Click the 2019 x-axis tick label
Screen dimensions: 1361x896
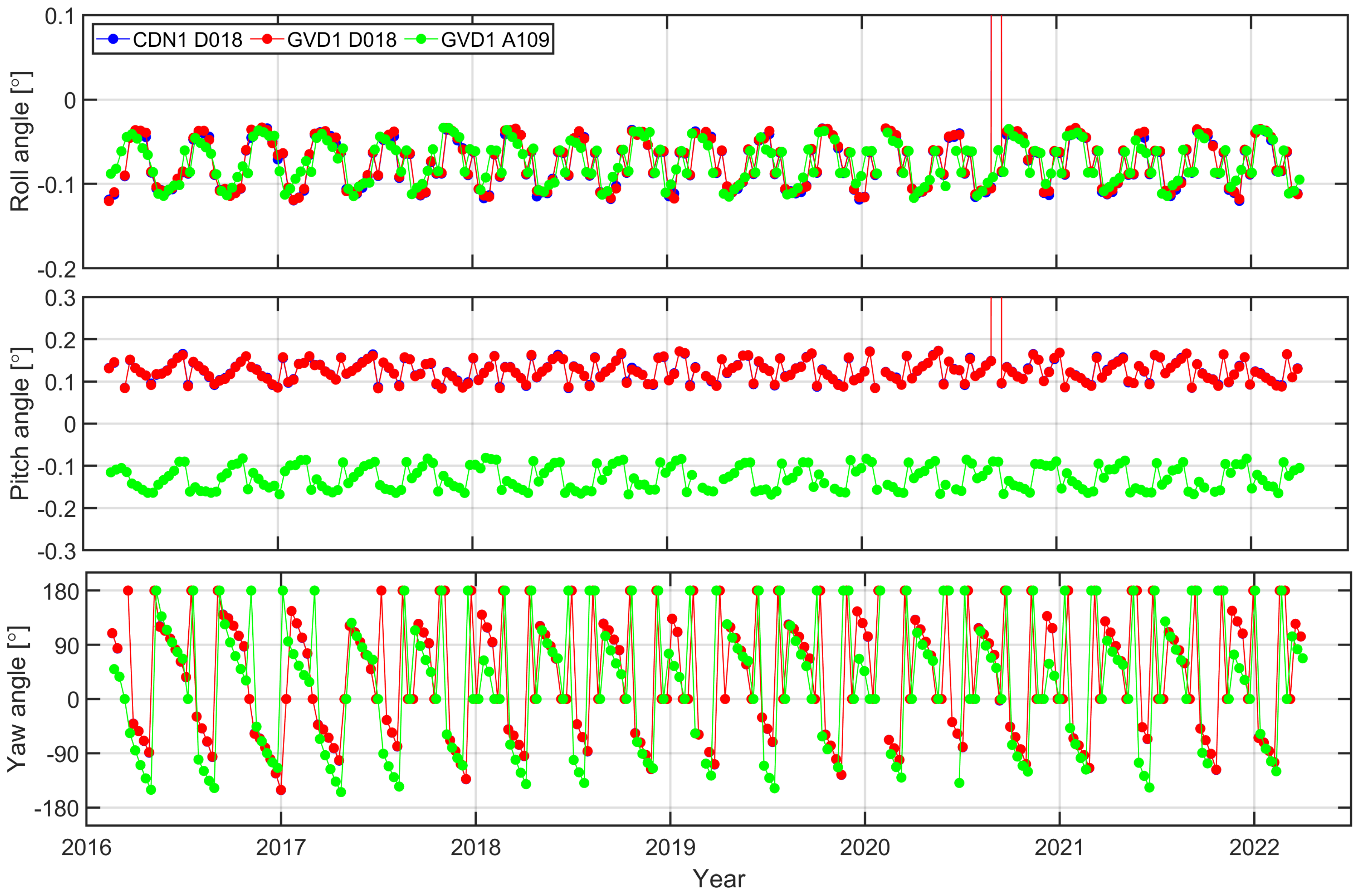670,848
